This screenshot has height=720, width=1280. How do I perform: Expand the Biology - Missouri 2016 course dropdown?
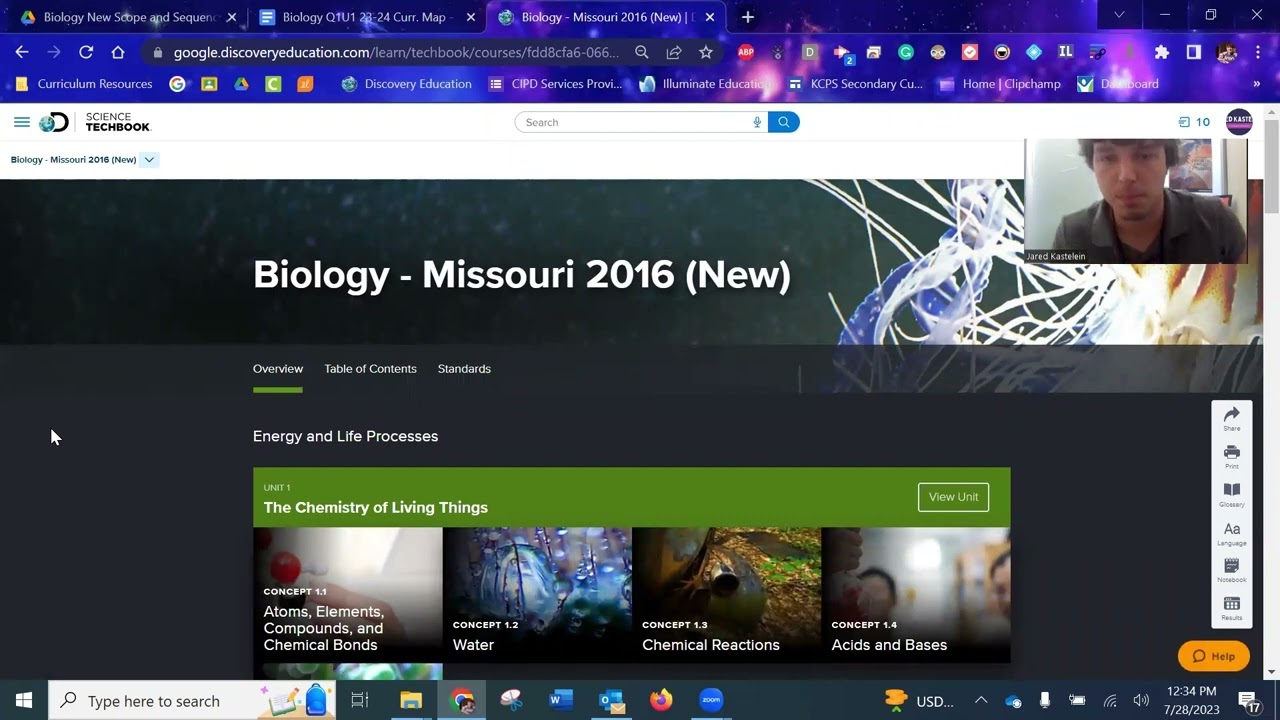click(x=149, y=160)
